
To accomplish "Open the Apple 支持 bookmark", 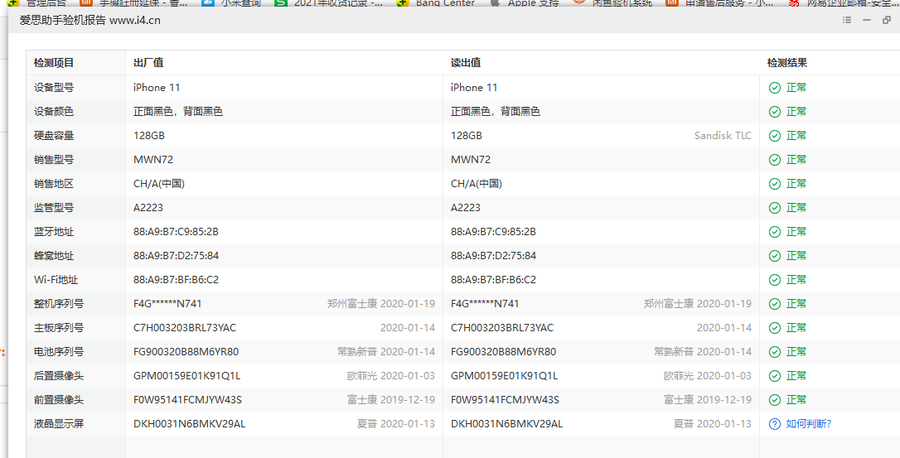I will point(534,4).
